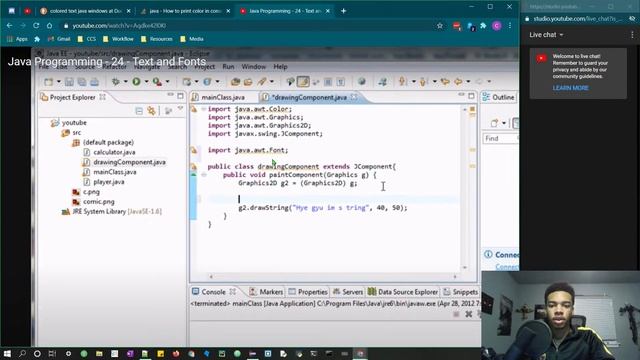The width and height of the screenshot is (640, 360).
Task: Switch to the Markers tab
Action: tap(266, 292)
